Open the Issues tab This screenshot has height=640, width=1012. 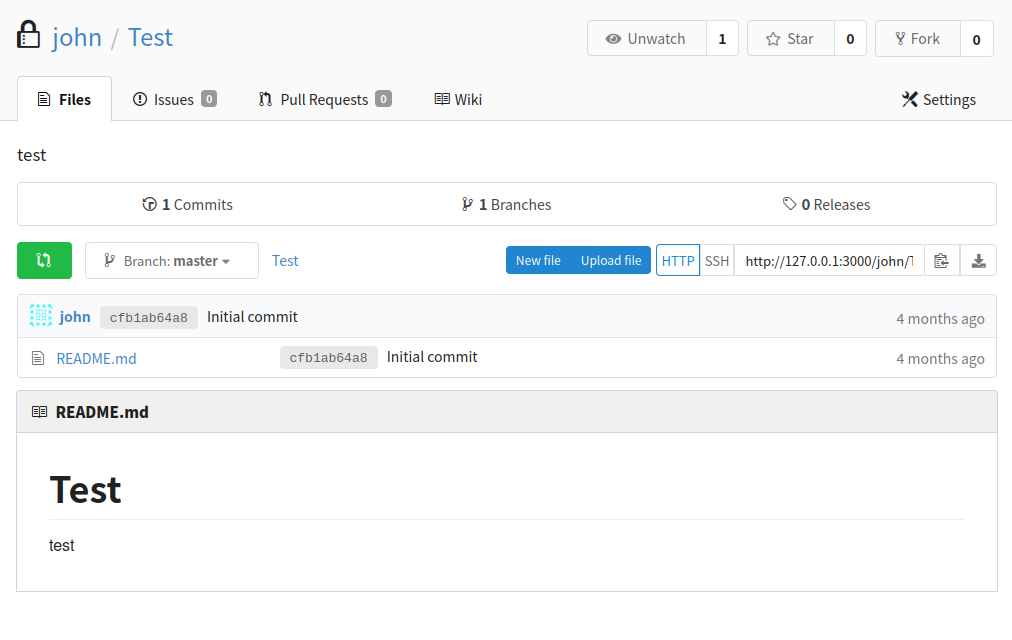pyautogui.click(x=174, y=99)
